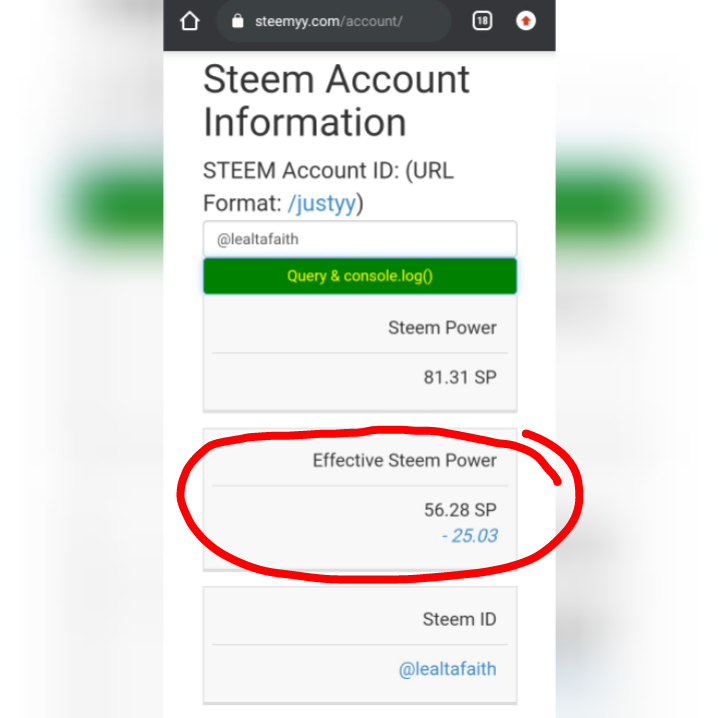Screen dimensions: 718x718
Task: Click the -25.03 delegated value
Action: (470, 536)
